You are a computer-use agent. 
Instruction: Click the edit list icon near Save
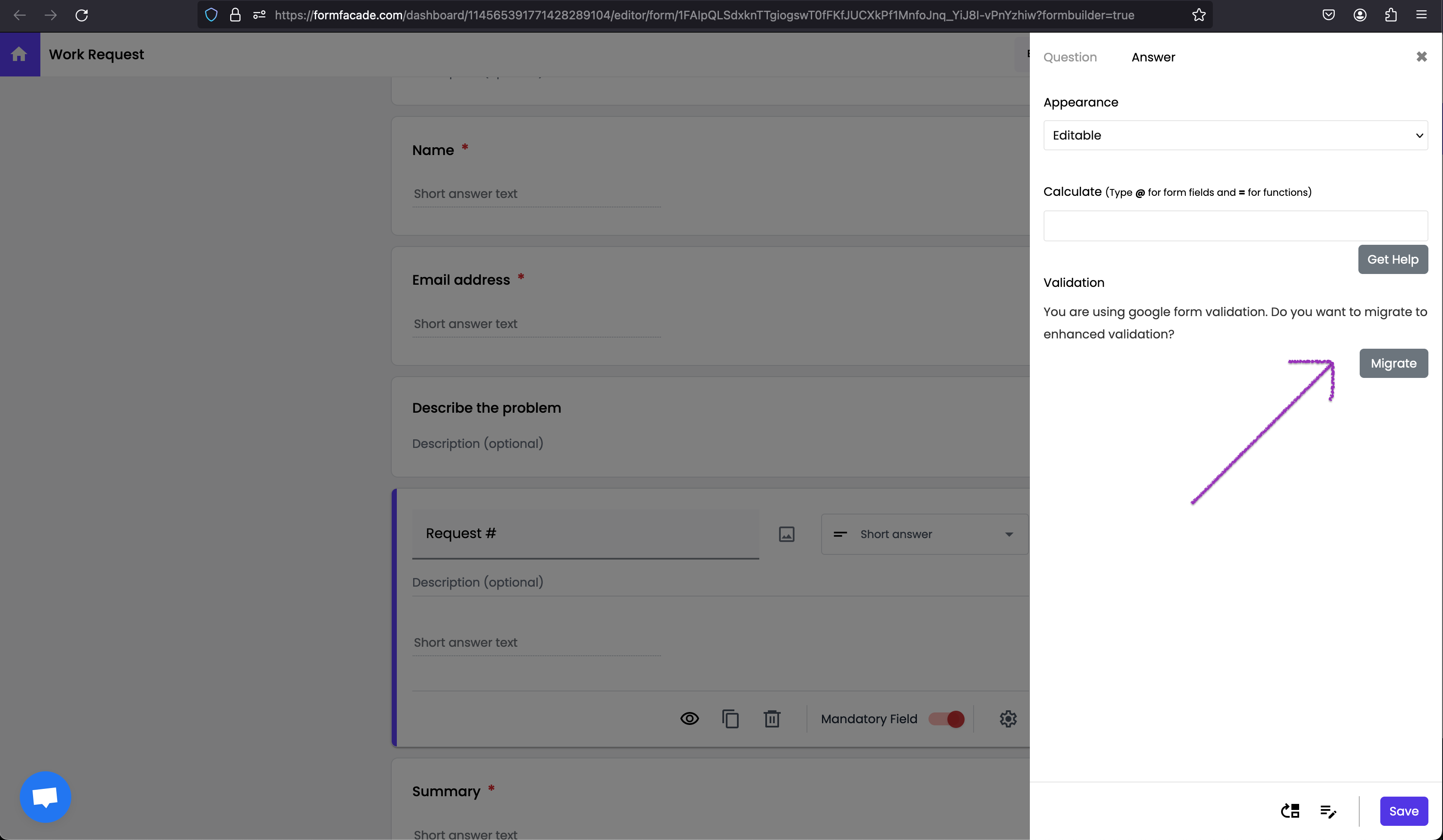[x=1328, y=811]
